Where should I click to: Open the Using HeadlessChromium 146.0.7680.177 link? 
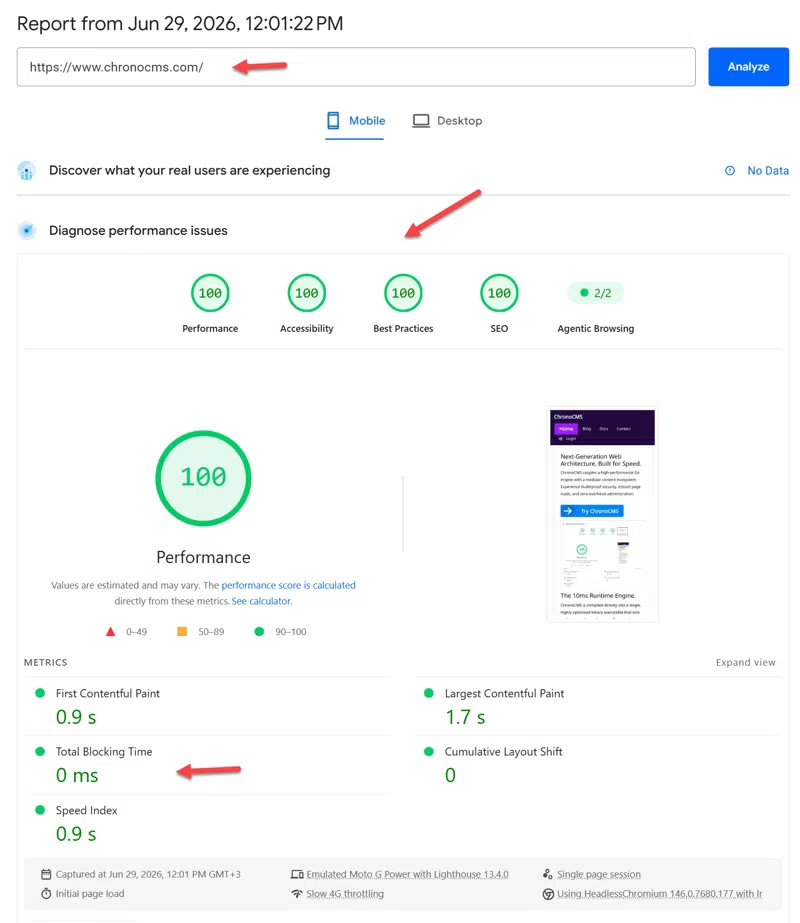(659, 894)
